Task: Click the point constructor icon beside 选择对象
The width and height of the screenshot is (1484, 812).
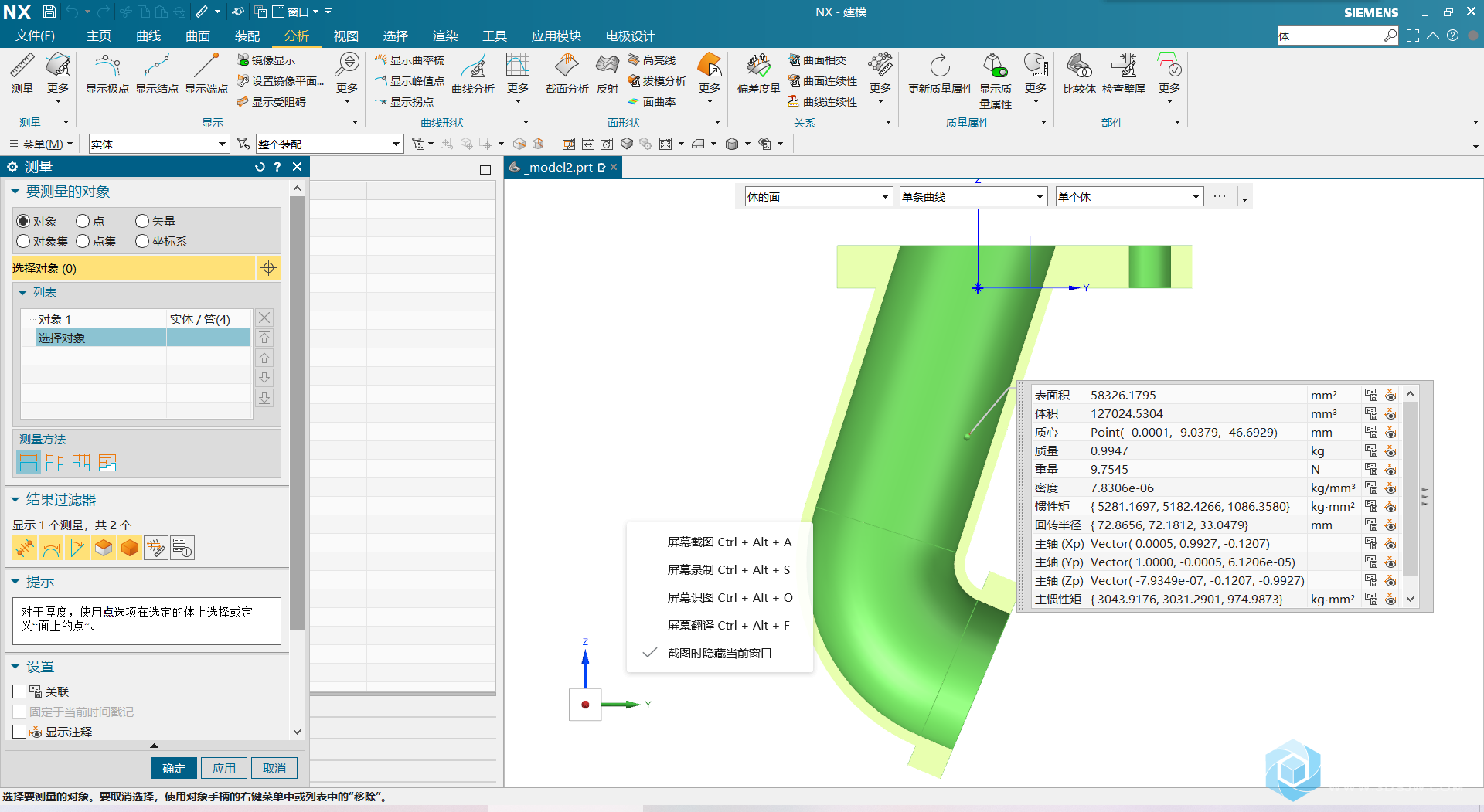Action: [268, 268]
